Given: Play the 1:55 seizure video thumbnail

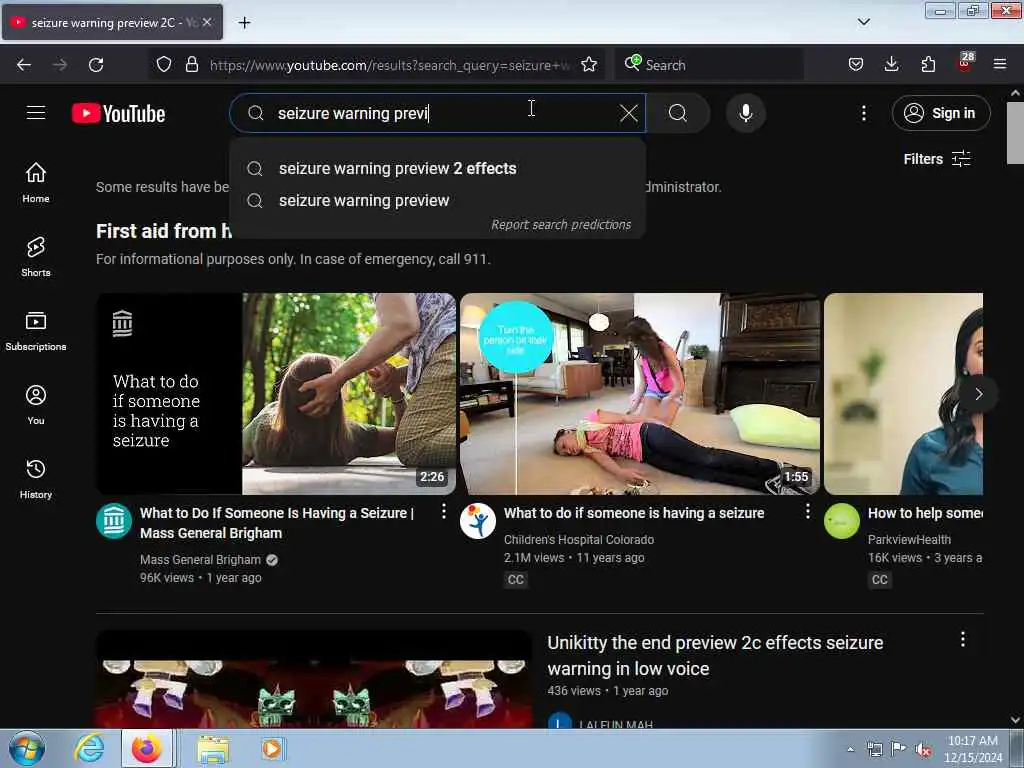Looking at the screenshot, I should point(640,394).
